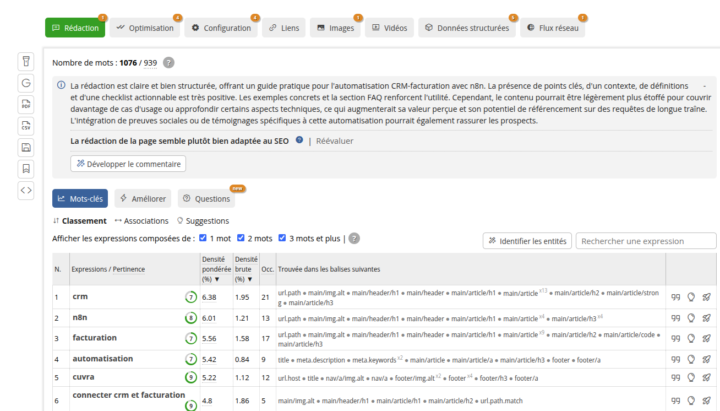The height and width of the screenshot is (411, 720).
Task: Show the Classement view
Action: coord(79,221)
